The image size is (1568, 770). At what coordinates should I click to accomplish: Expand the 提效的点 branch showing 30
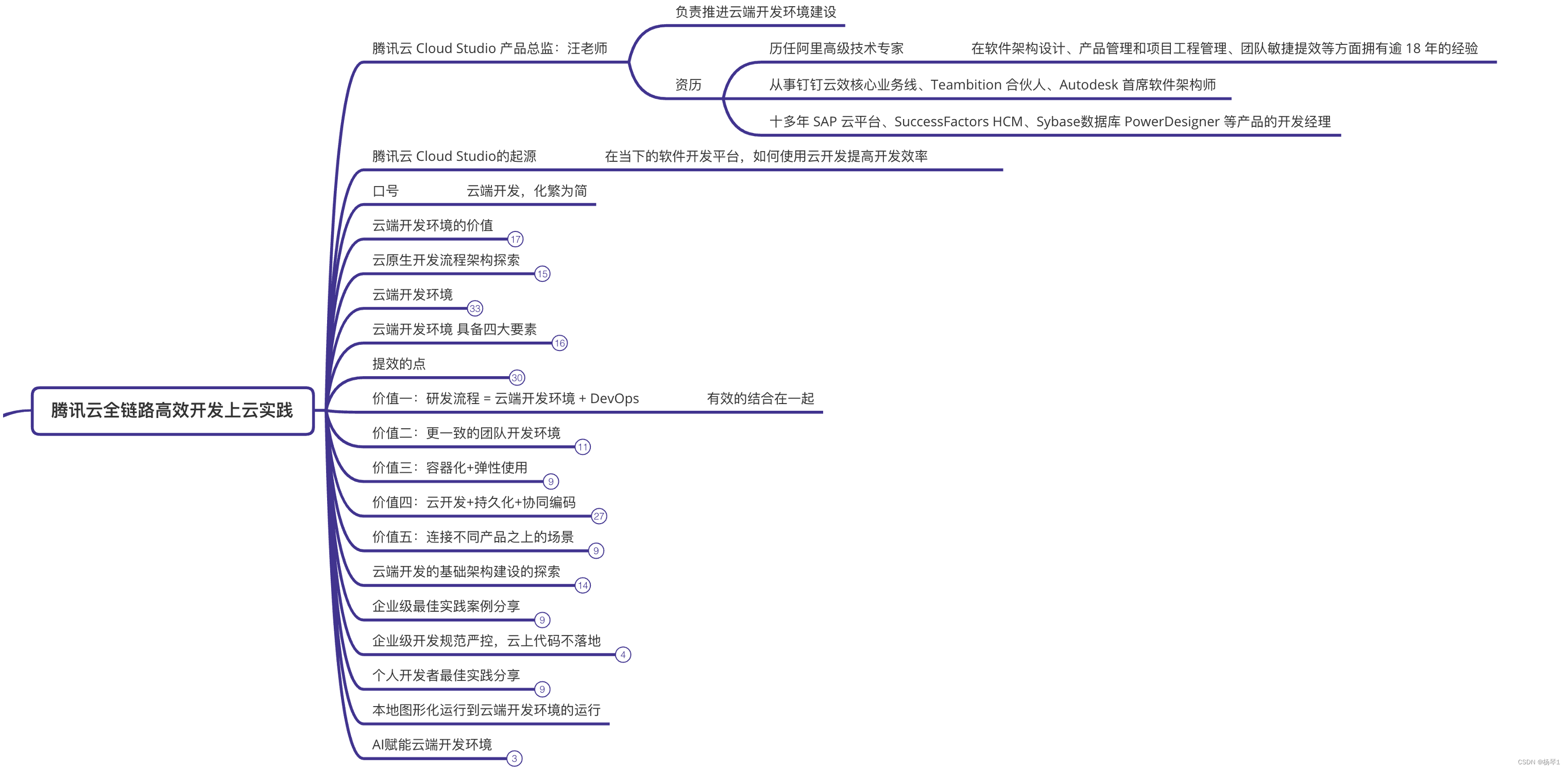(517, 378)
